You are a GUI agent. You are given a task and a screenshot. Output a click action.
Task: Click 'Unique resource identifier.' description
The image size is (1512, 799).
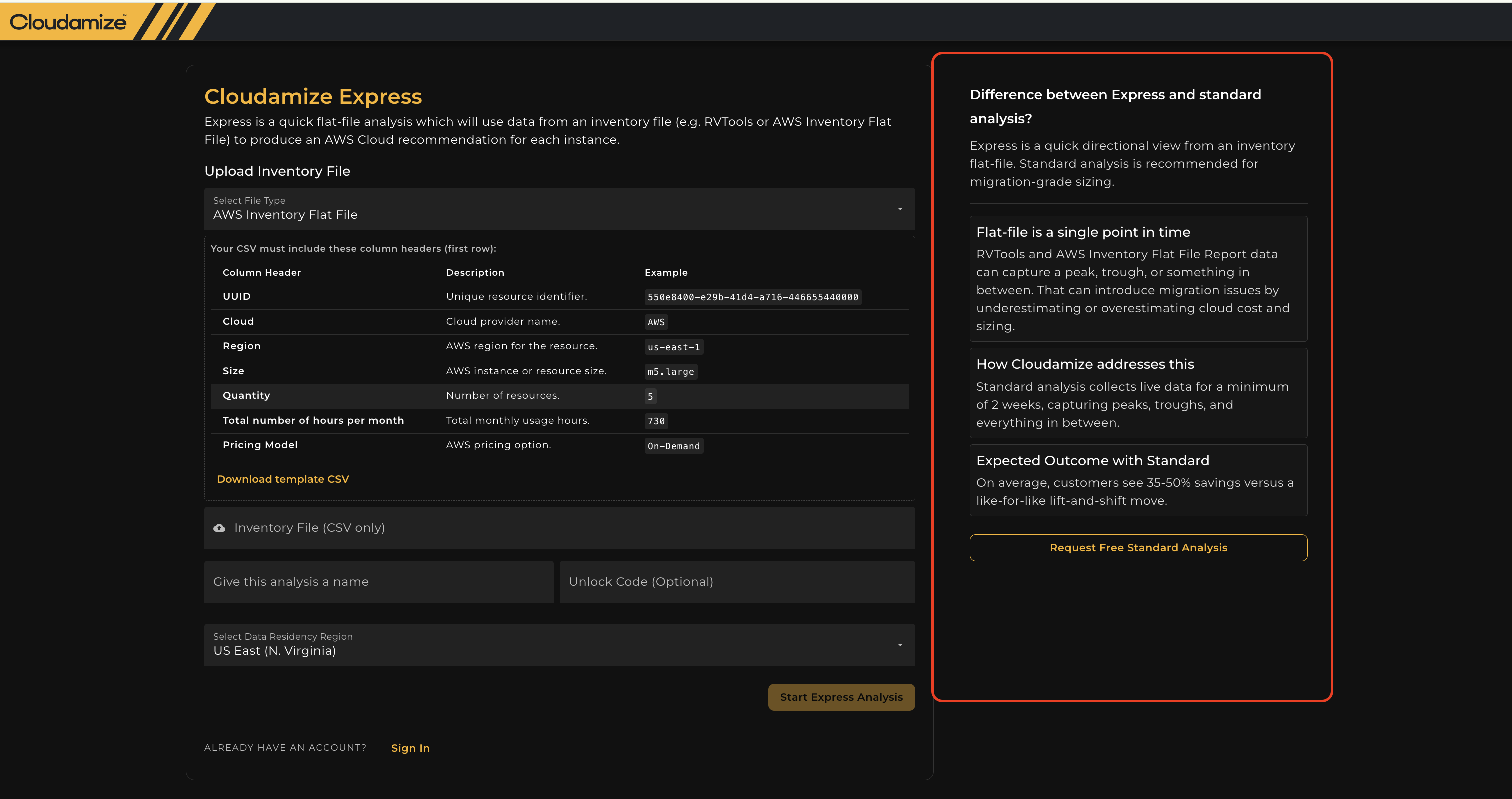point(516,296)
